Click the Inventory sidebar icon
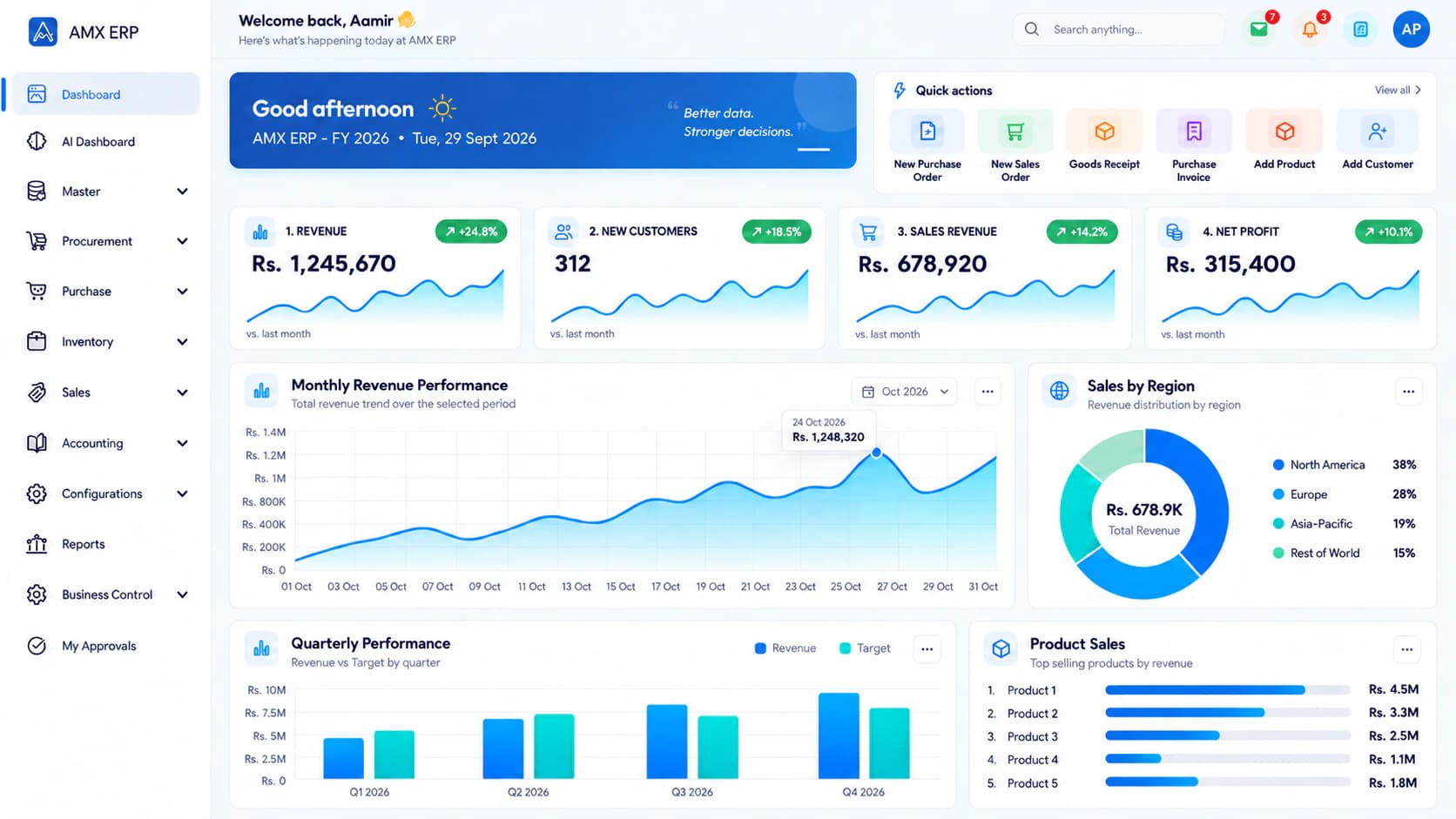Image resolution: width=1456 pixels, height=819 pixels. coord(37,341)
